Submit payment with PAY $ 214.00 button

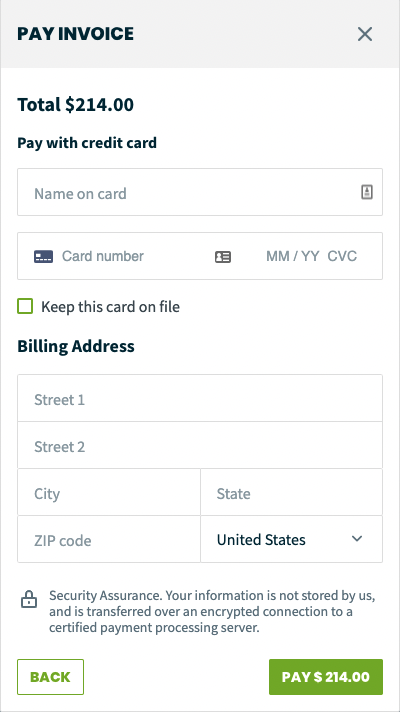326,677
